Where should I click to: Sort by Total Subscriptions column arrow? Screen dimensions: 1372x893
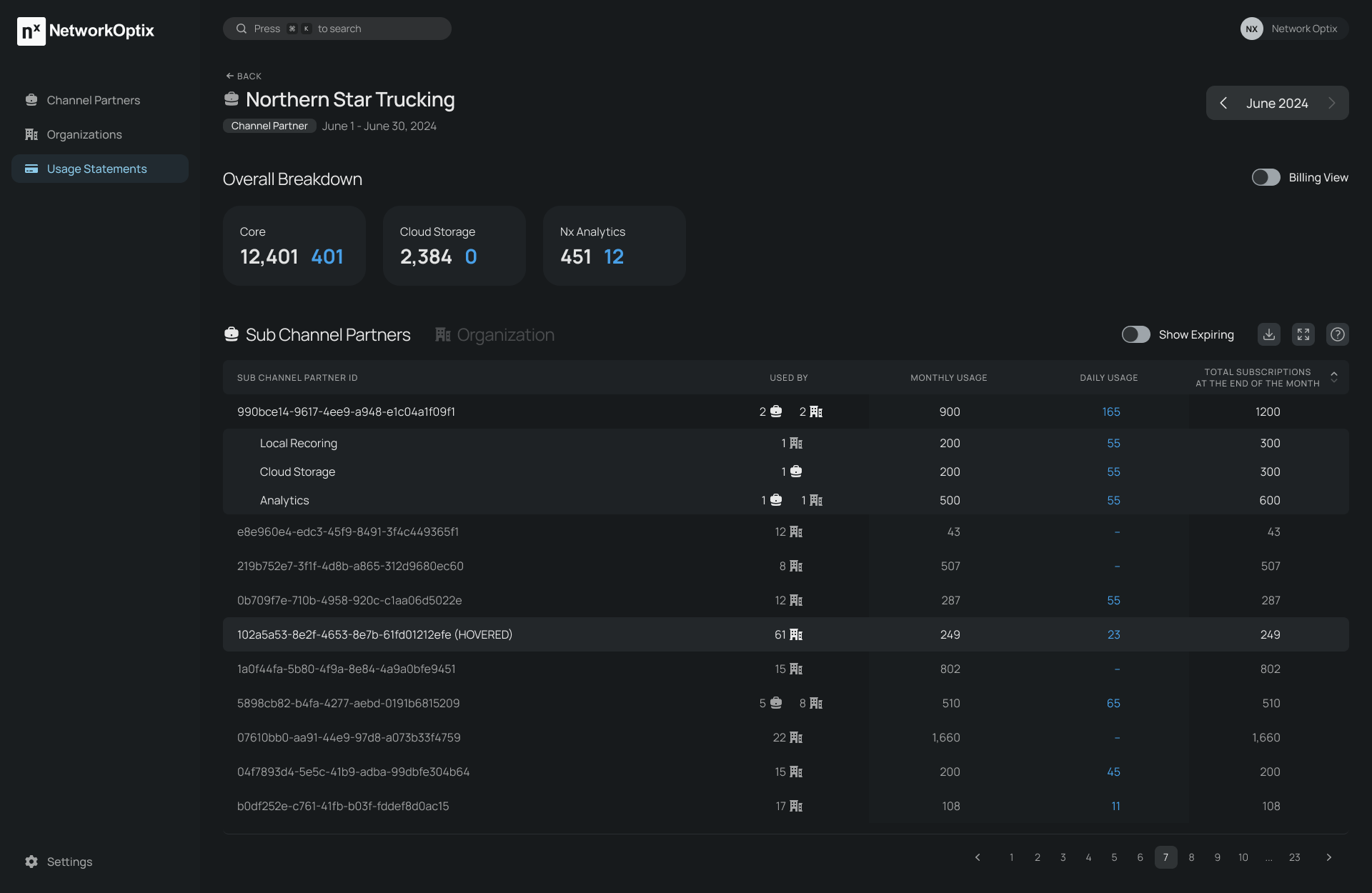point(1333,377)
